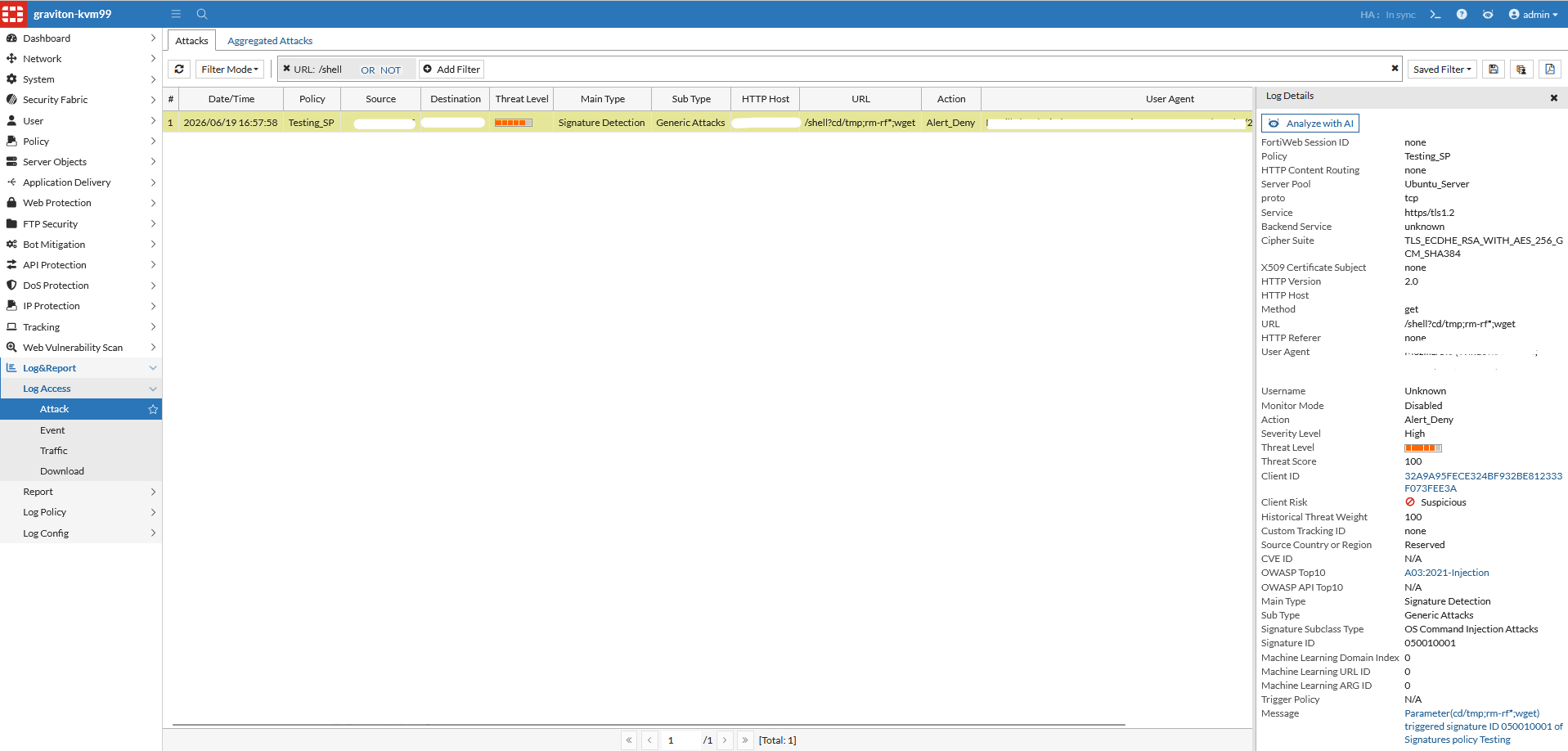Open the Saved Filter dropdown

click(x=1442, y=70)
